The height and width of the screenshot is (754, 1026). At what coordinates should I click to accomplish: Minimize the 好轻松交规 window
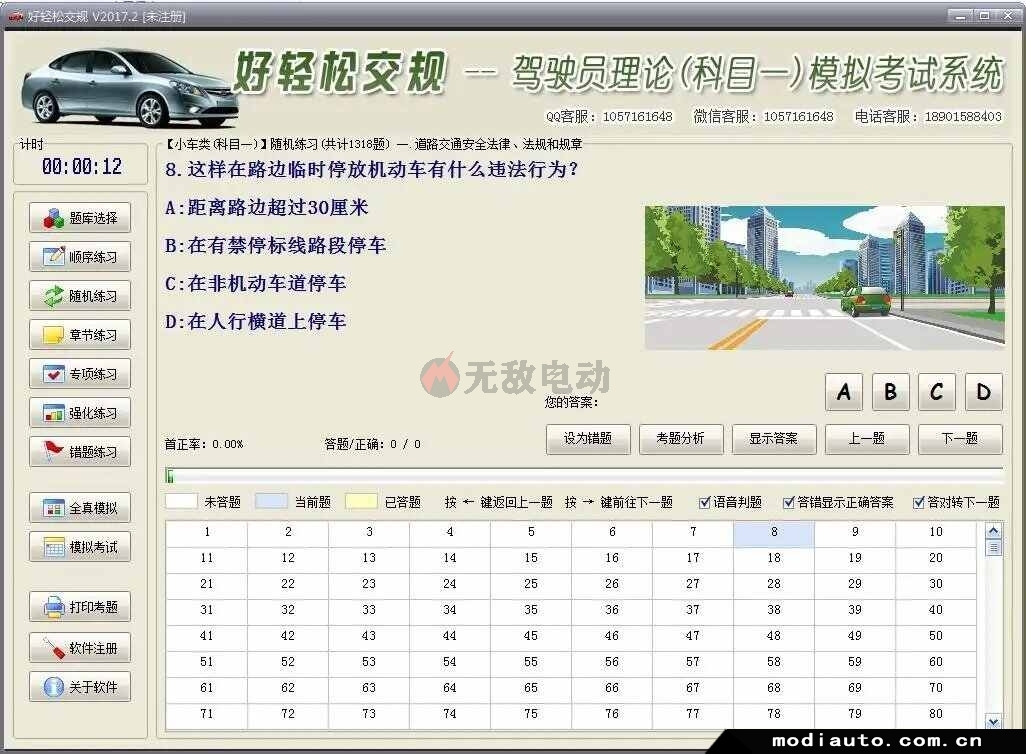[960, 16]
